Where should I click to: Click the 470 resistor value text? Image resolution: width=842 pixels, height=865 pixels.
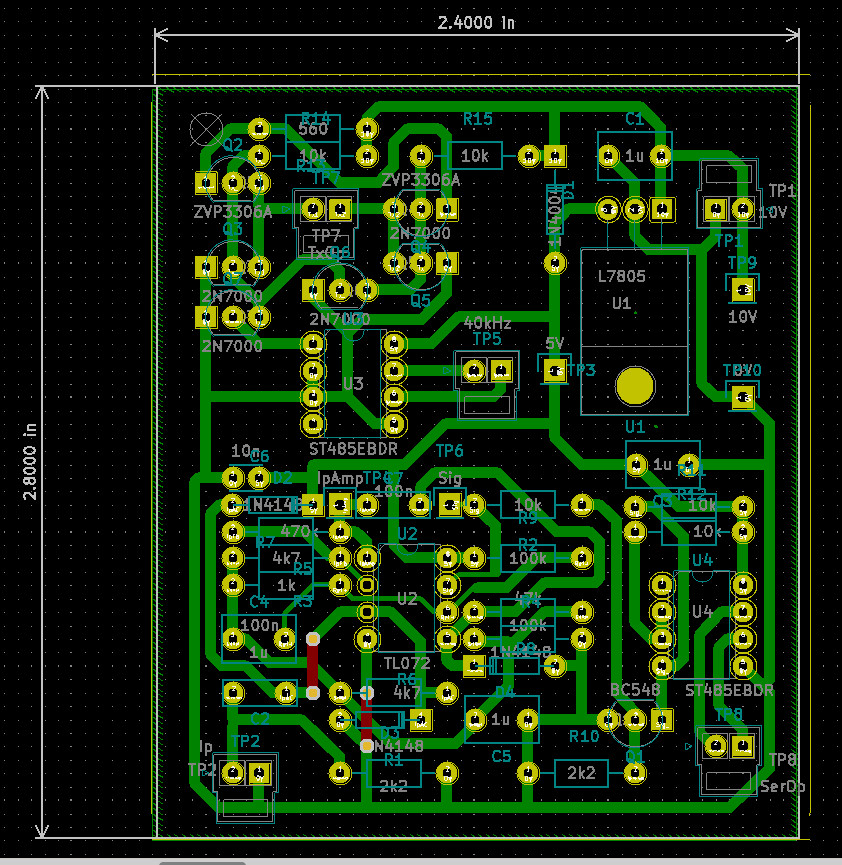click(x=295, y=531)
